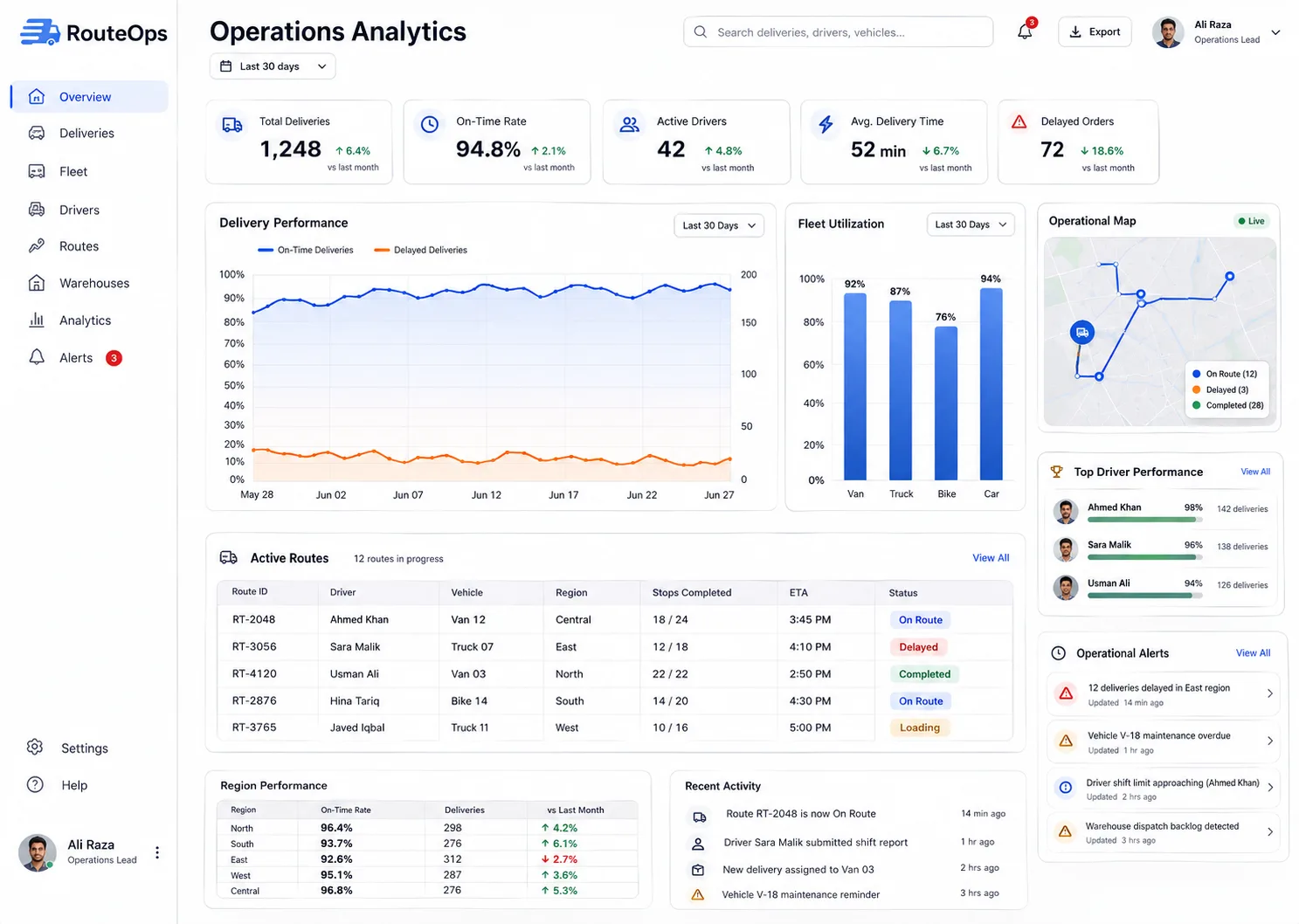Open Fleet Utilization Last 30 Days dropdown
Viewport: 1299px width, 924px height.
pyautogui.click(x=971, y=224)
